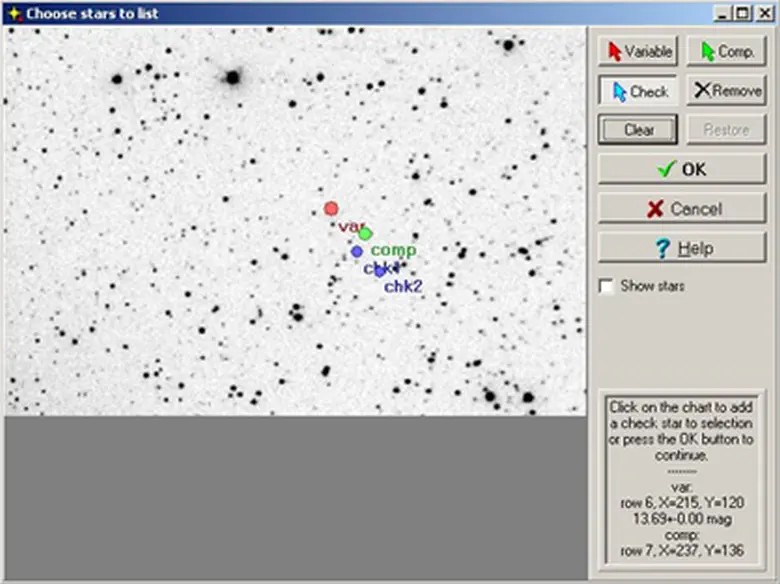Viewport: 780px width, 584px height.
Task: Click the blue chk2 marker dot
Action: 380,271
